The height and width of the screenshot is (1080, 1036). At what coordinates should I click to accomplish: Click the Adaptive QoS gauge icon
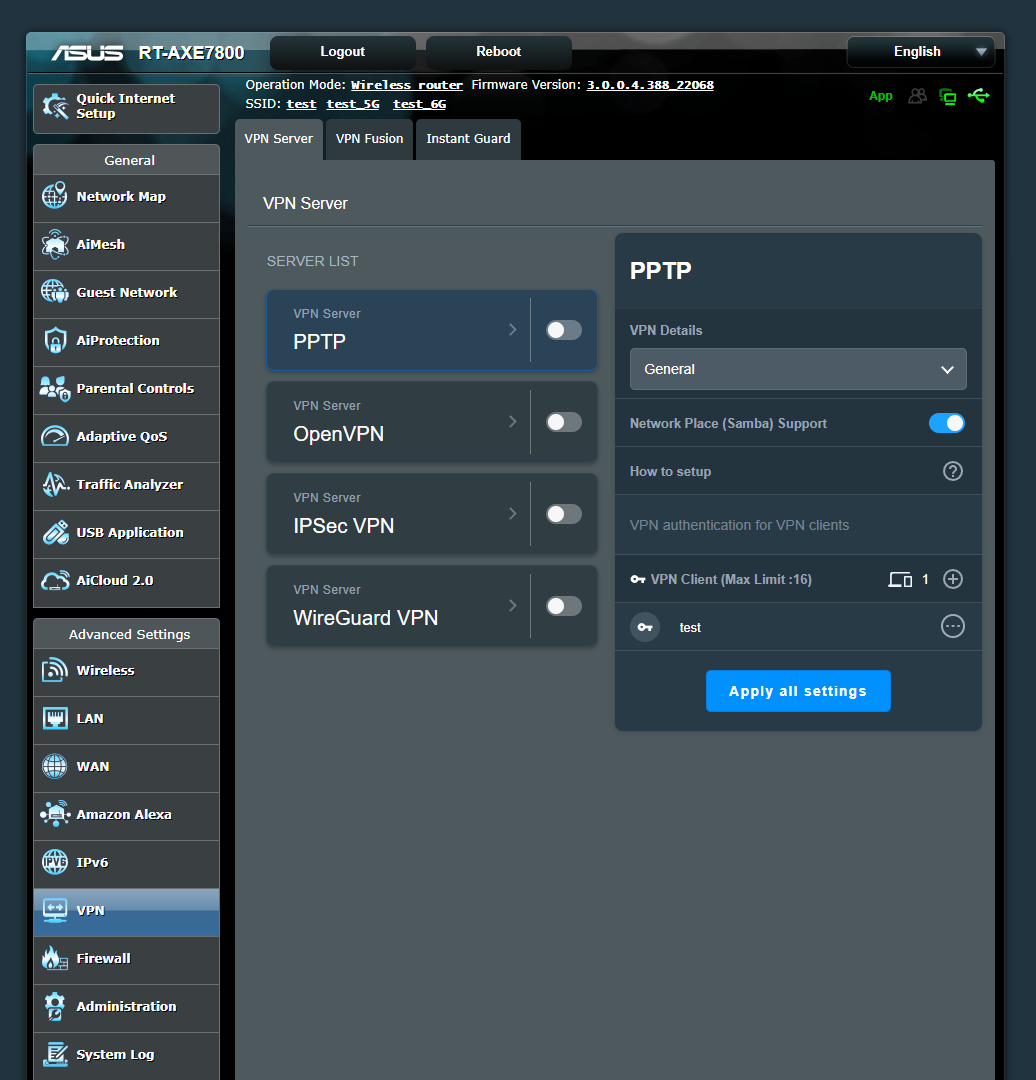[55, 436]
